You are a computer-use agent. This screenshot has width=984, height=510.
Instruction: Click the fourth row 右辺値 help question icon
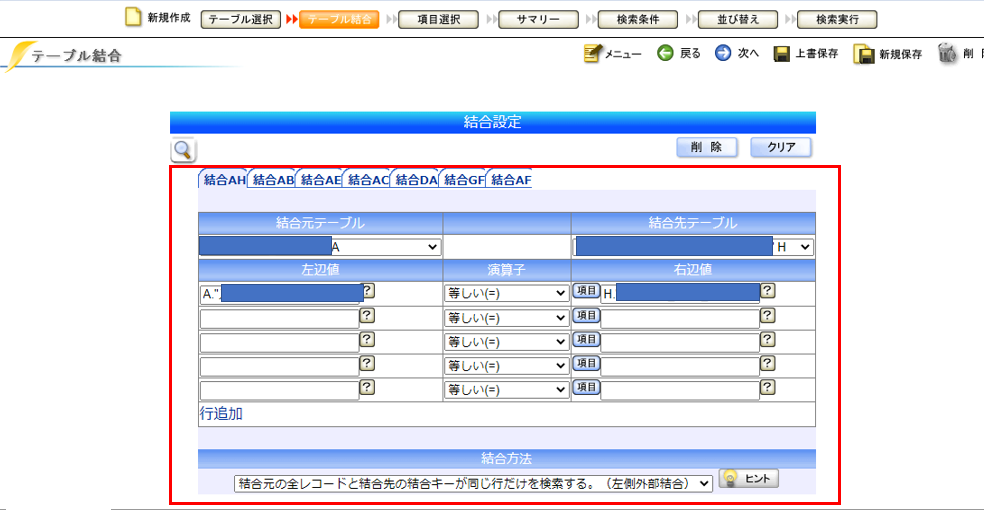pos(767,363)
